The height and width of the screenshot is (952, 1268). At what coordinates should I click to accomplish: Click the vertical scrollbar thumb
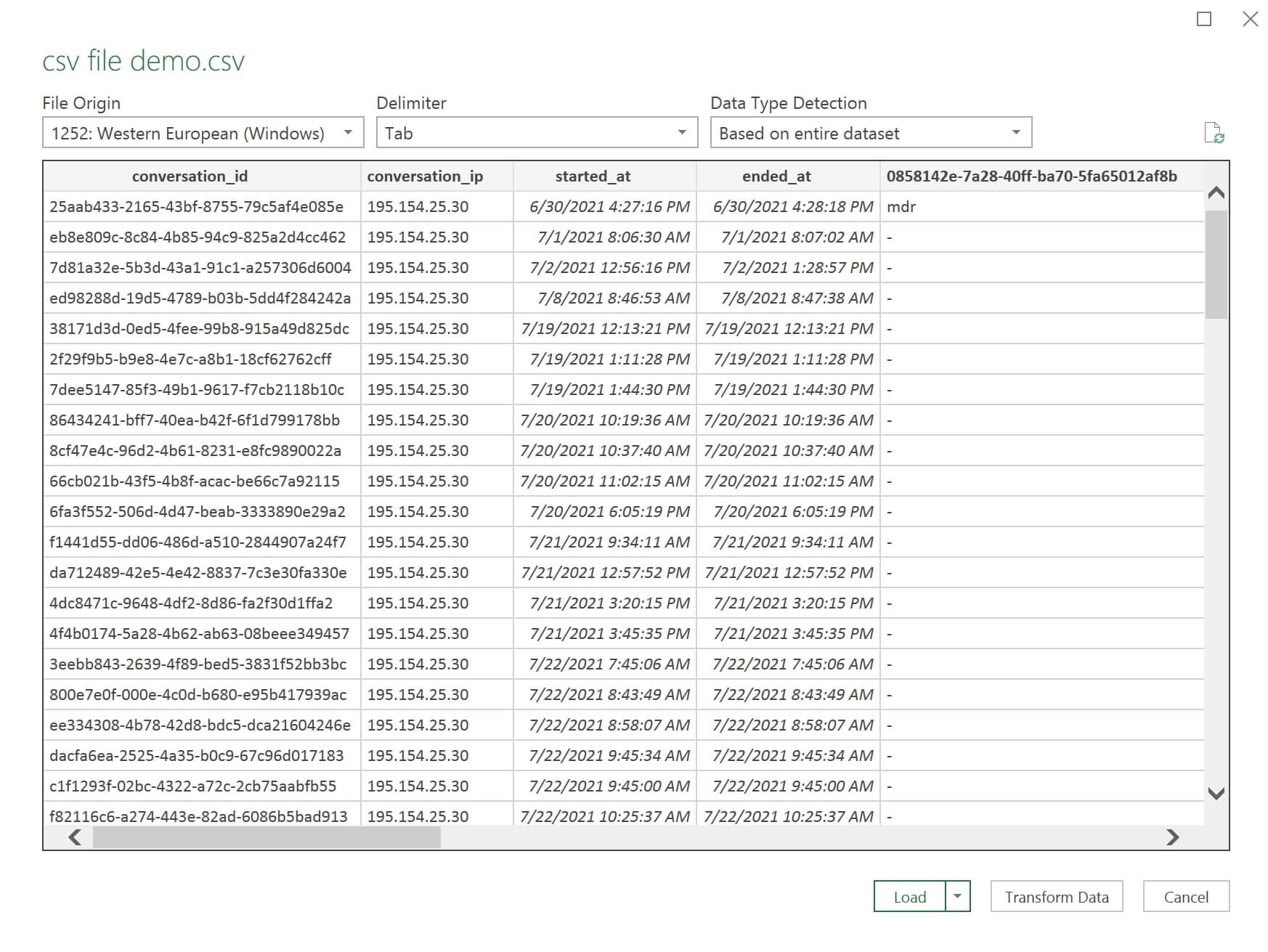tap(1216, 264)
